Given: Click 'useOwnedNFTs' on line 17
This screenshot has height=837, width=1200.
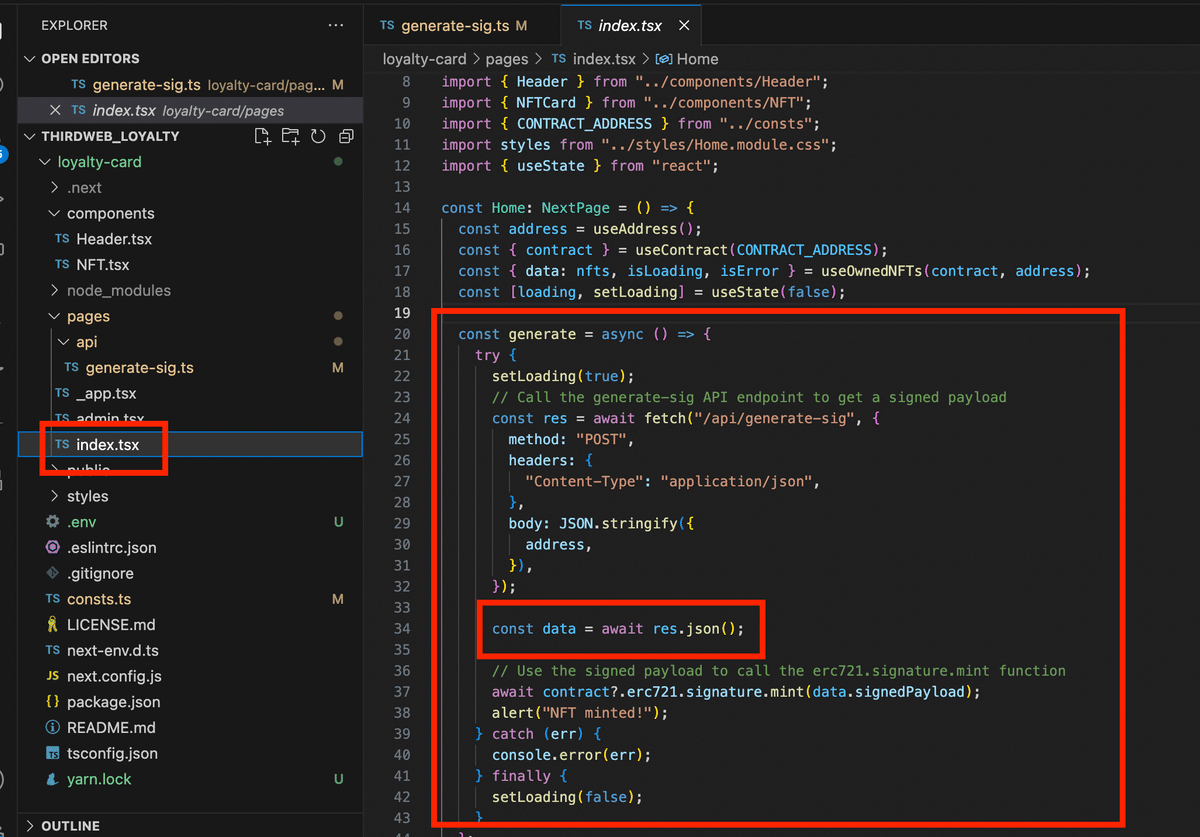Looking at the screenshot, I should pyautogui.click(x=871, y=271).
